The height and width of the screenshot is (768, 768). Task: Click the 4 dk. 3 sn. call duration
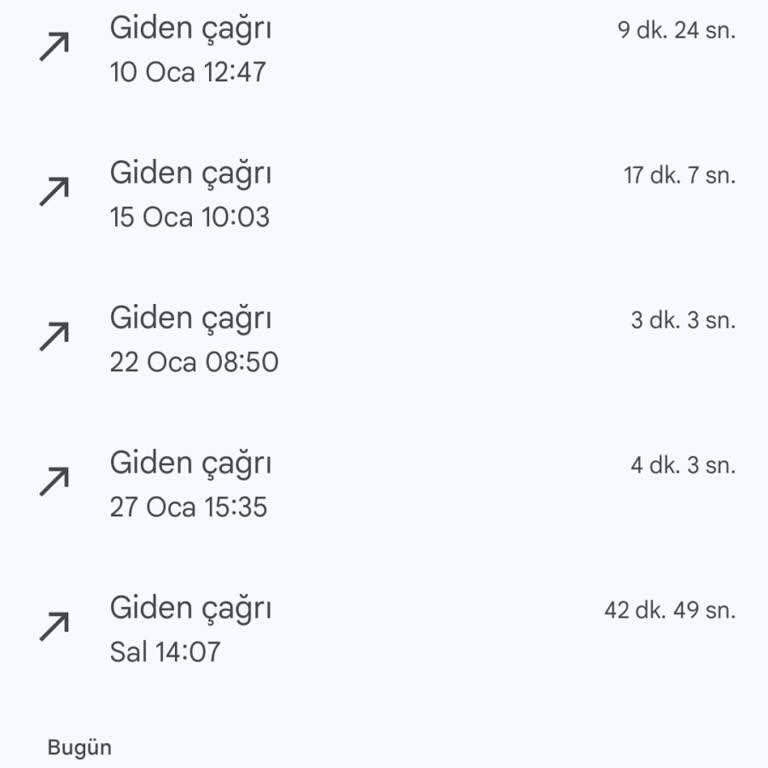(683, 466)
